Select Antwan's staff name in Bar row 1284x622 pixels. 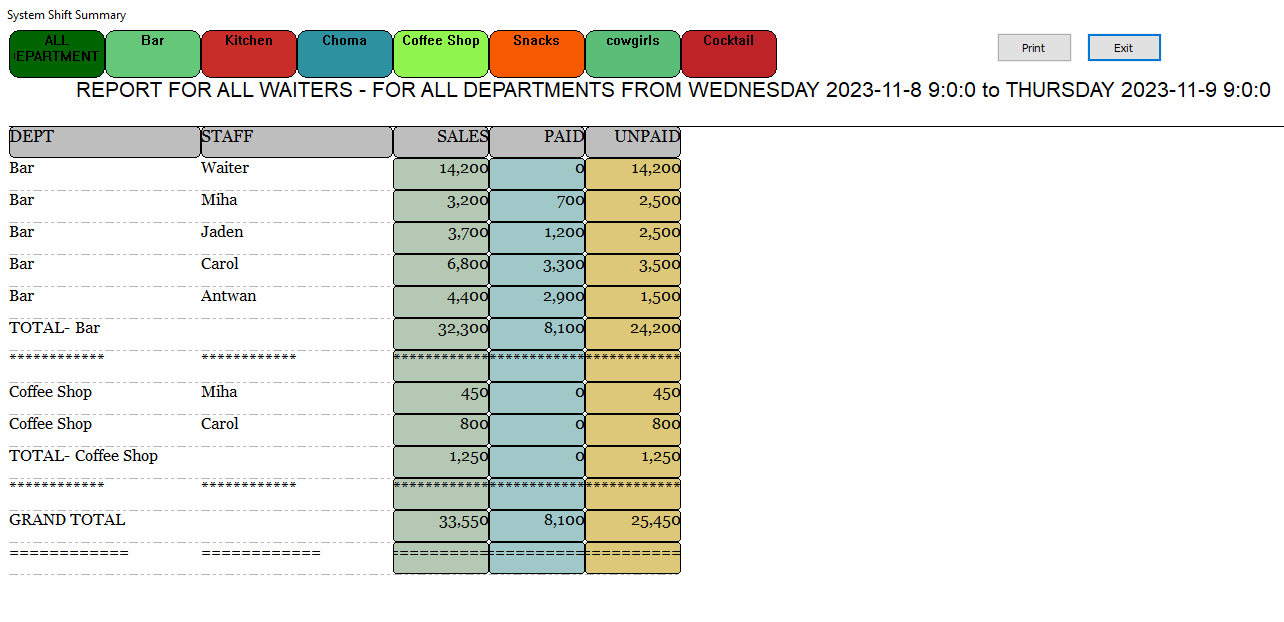[x=229, y=296]
